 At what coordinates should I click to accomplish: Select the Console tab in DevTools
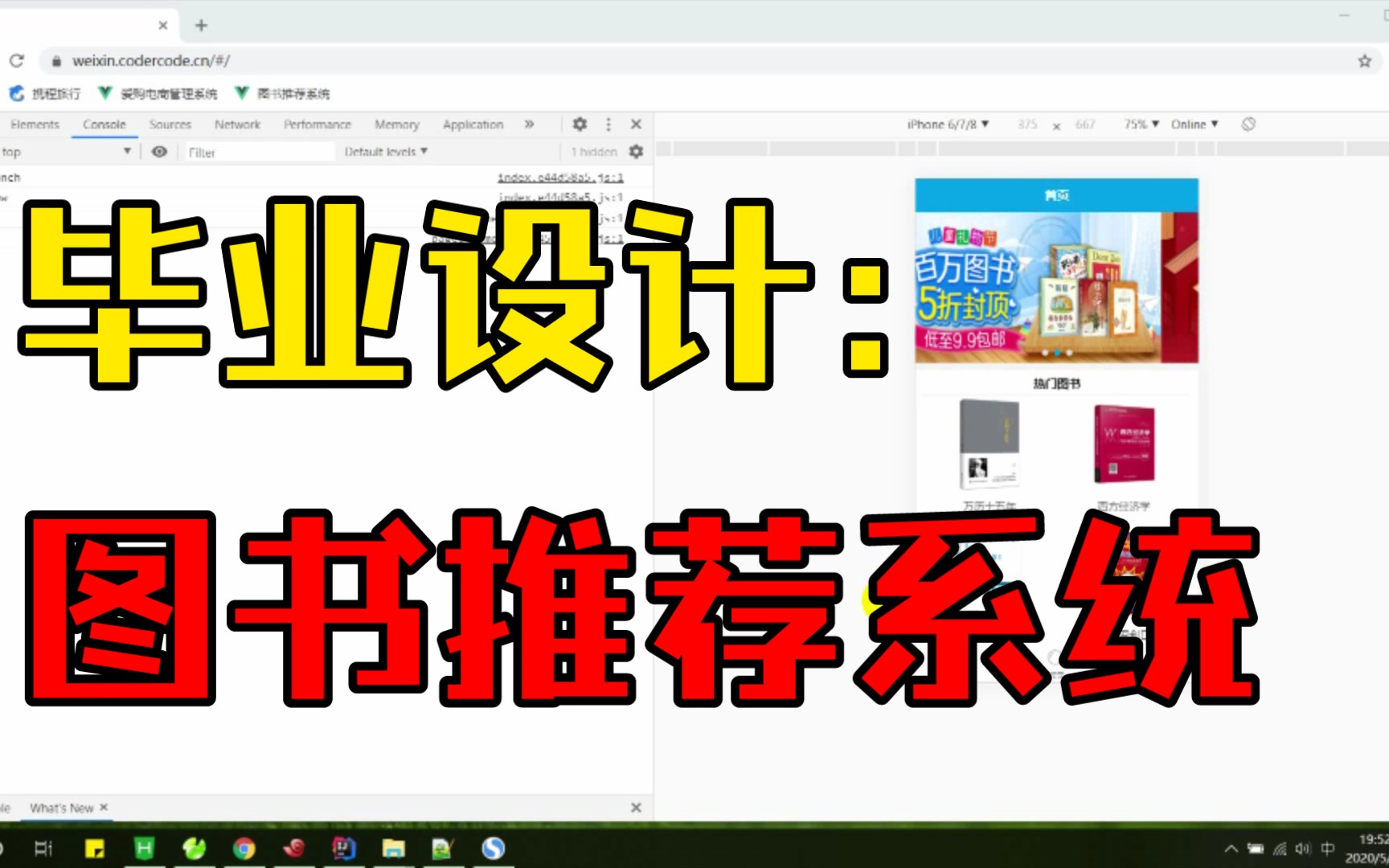pos(104,125)
